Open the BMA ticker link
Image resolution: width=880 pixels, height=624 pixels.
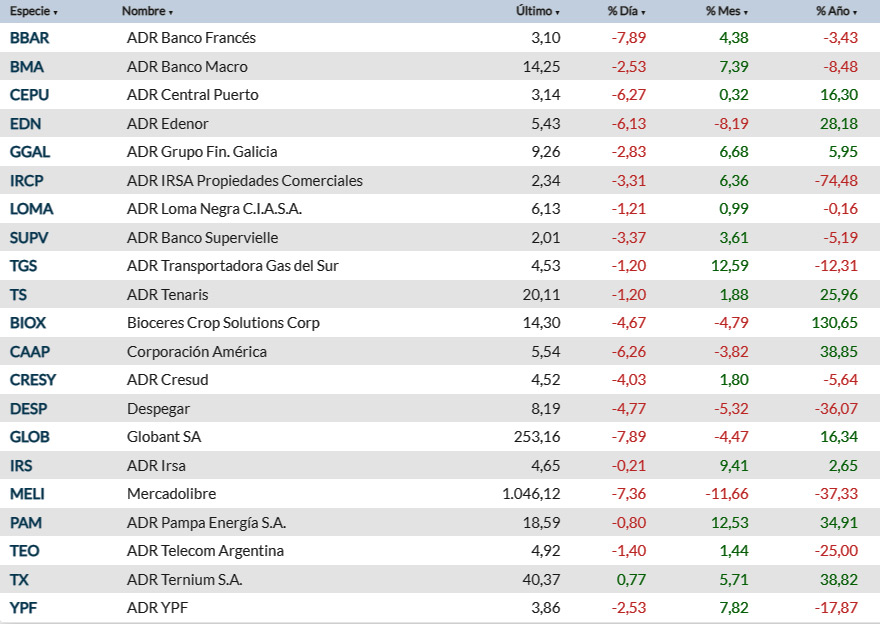coord(27,67)
